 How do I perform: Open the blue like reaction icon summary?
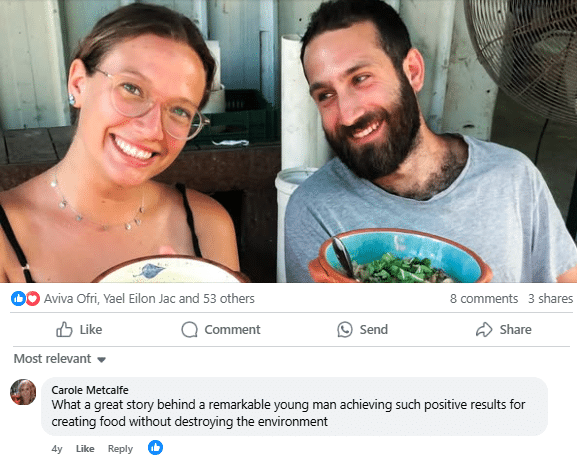point(18,298)
